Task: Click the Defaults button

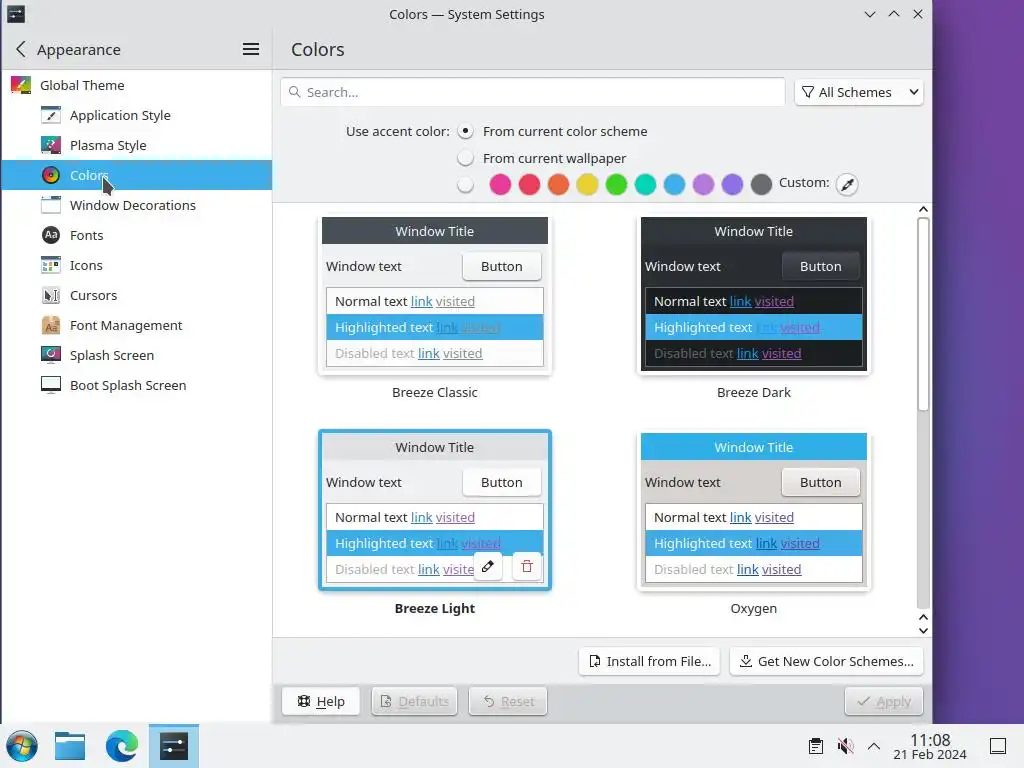Action: pos(415,701)
